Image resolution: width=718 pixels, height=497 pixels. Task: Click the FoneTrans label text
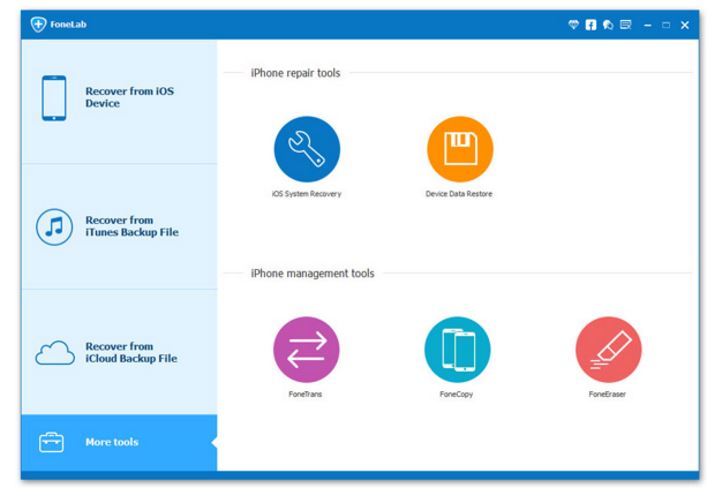coord(305,394)
